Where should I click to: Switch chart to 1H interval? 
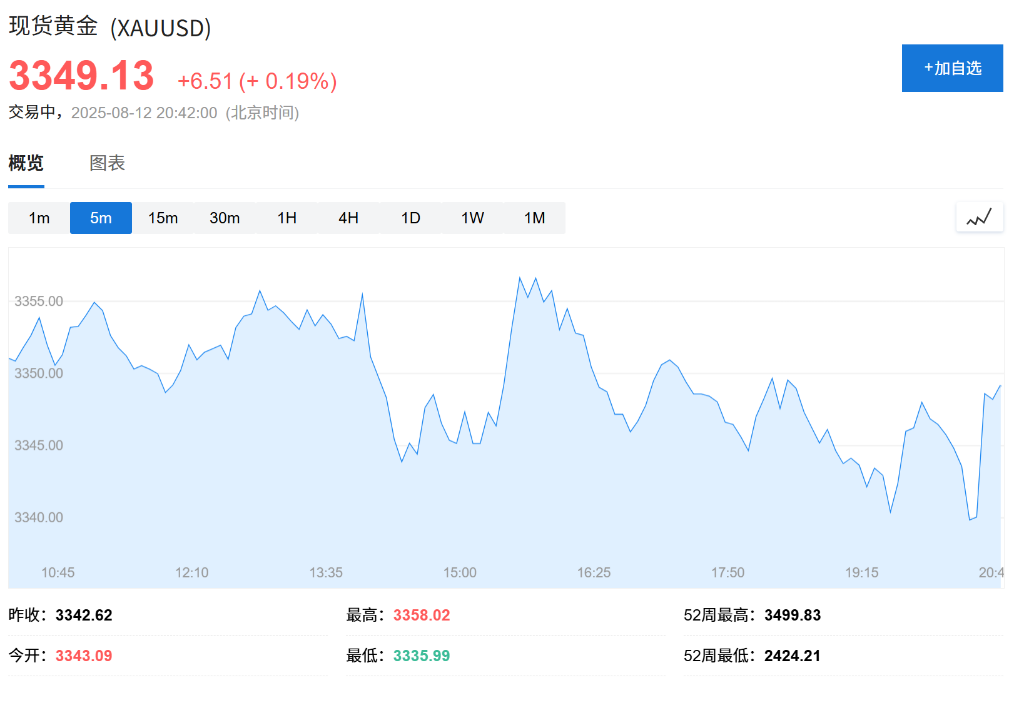287,218
